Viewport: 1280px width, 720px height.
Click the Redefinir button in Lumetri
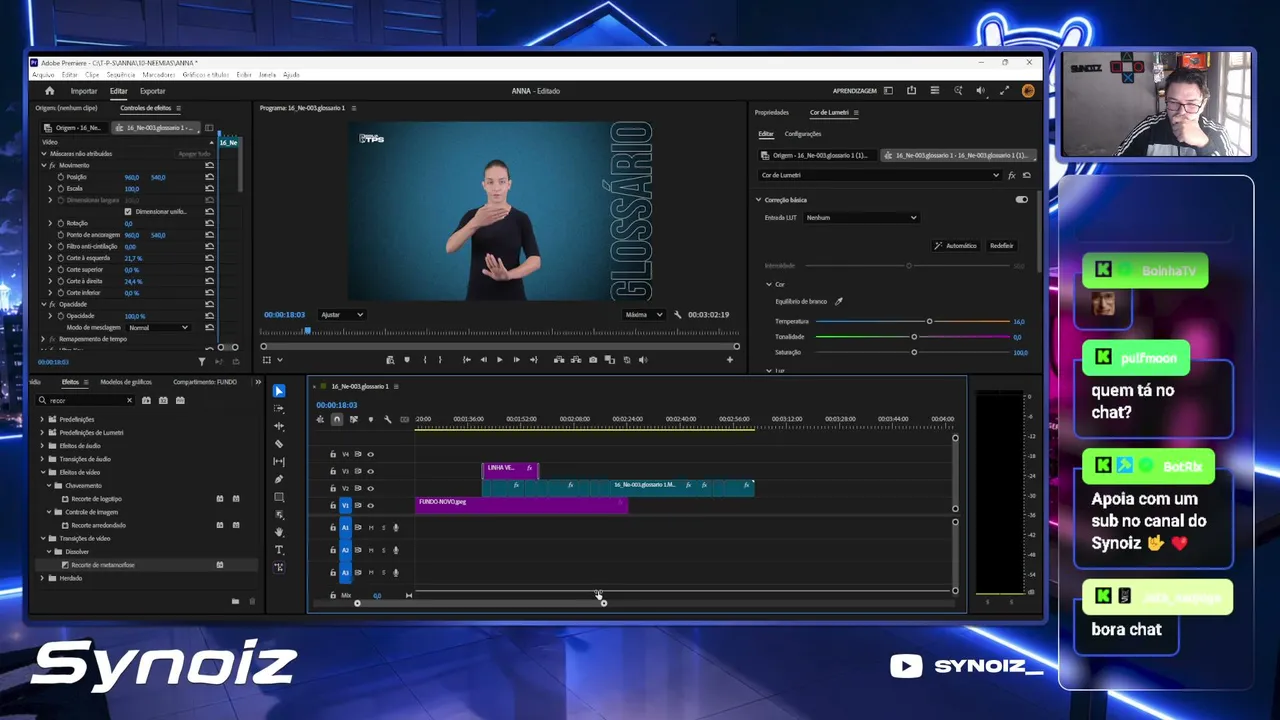tap(1001, 245)
